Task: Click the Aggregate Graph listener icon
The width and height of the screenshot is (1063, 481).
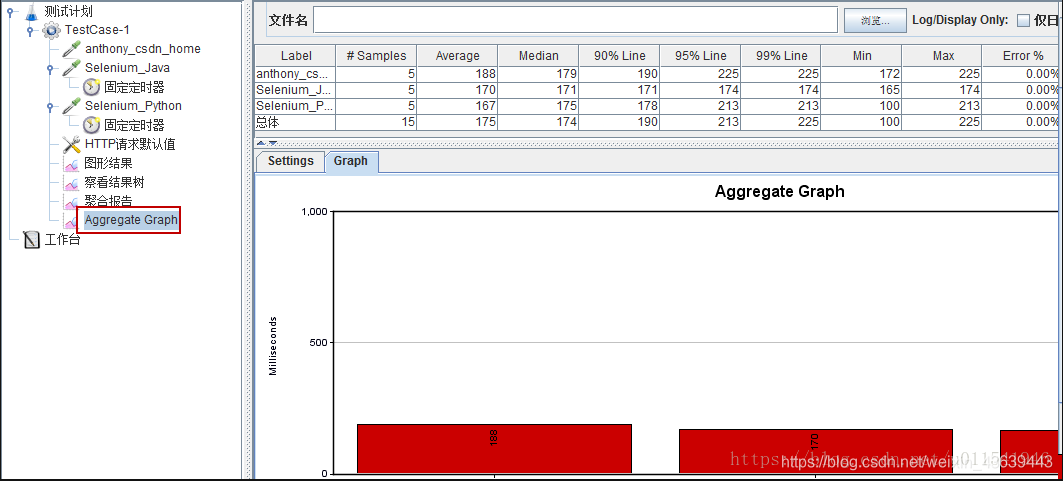Action: tap(70, 220)
